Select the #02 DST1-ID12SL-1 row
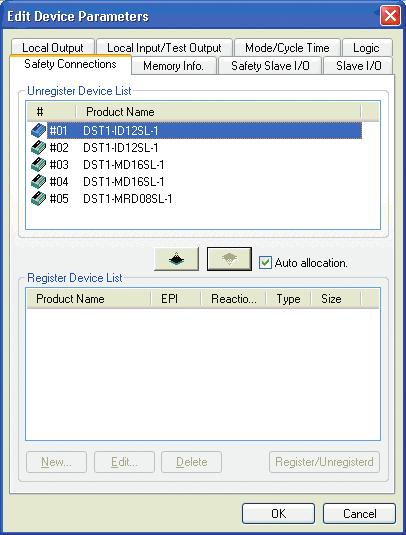 click(x=196, y=147)
